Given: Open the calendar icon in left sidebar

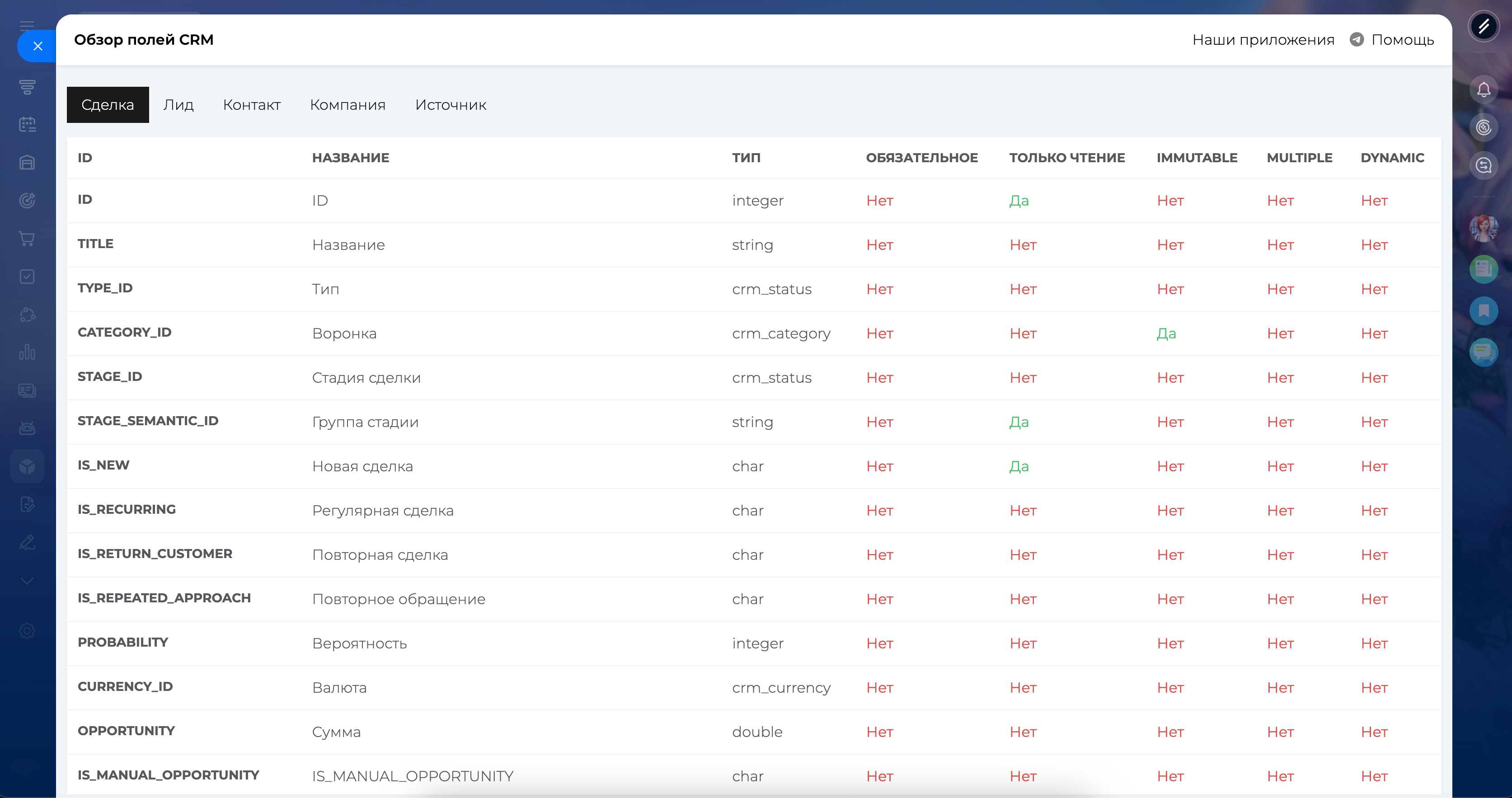Looking at the screenshot, I should pos(27,124).
